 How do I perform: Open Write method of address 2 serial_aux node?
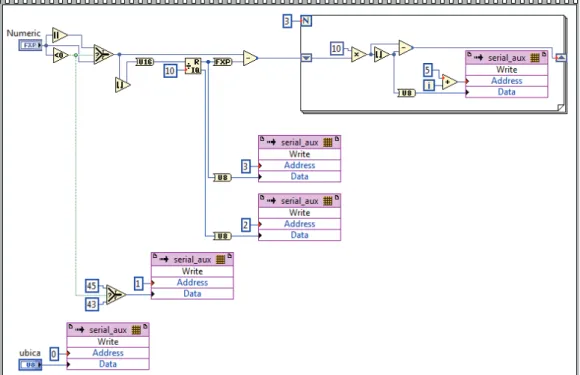pyautogui.click(x=299, y=213)
